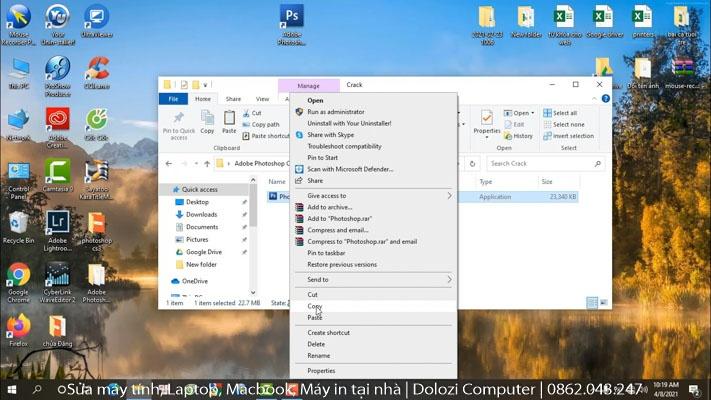Launch Adobe Lightroom from desktop
Viewport: 711px width, 400px height.
click(x=57, y=223)
